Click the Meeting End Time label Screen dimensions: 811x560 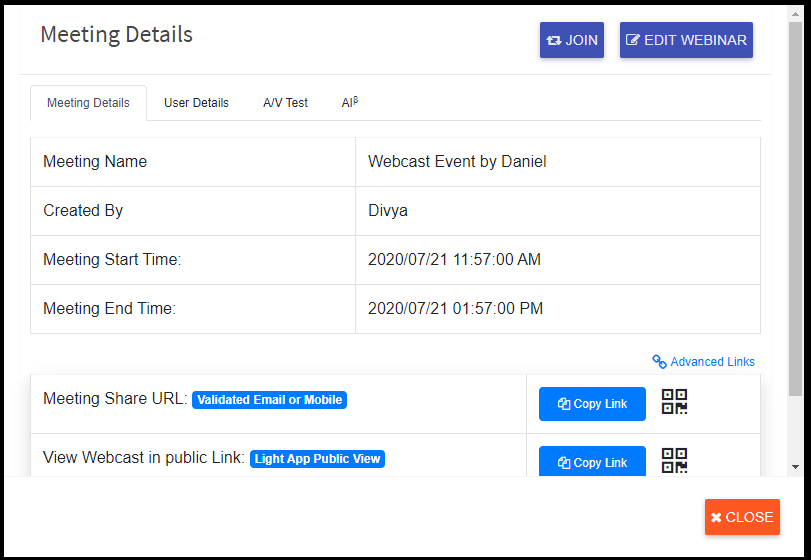click(x=109, y=308)
